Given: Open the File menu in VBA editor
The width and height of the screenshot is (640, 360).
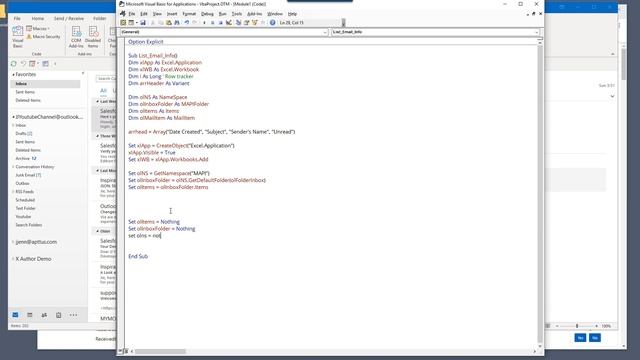Looking at the screenshot, I should coord(132,14).
